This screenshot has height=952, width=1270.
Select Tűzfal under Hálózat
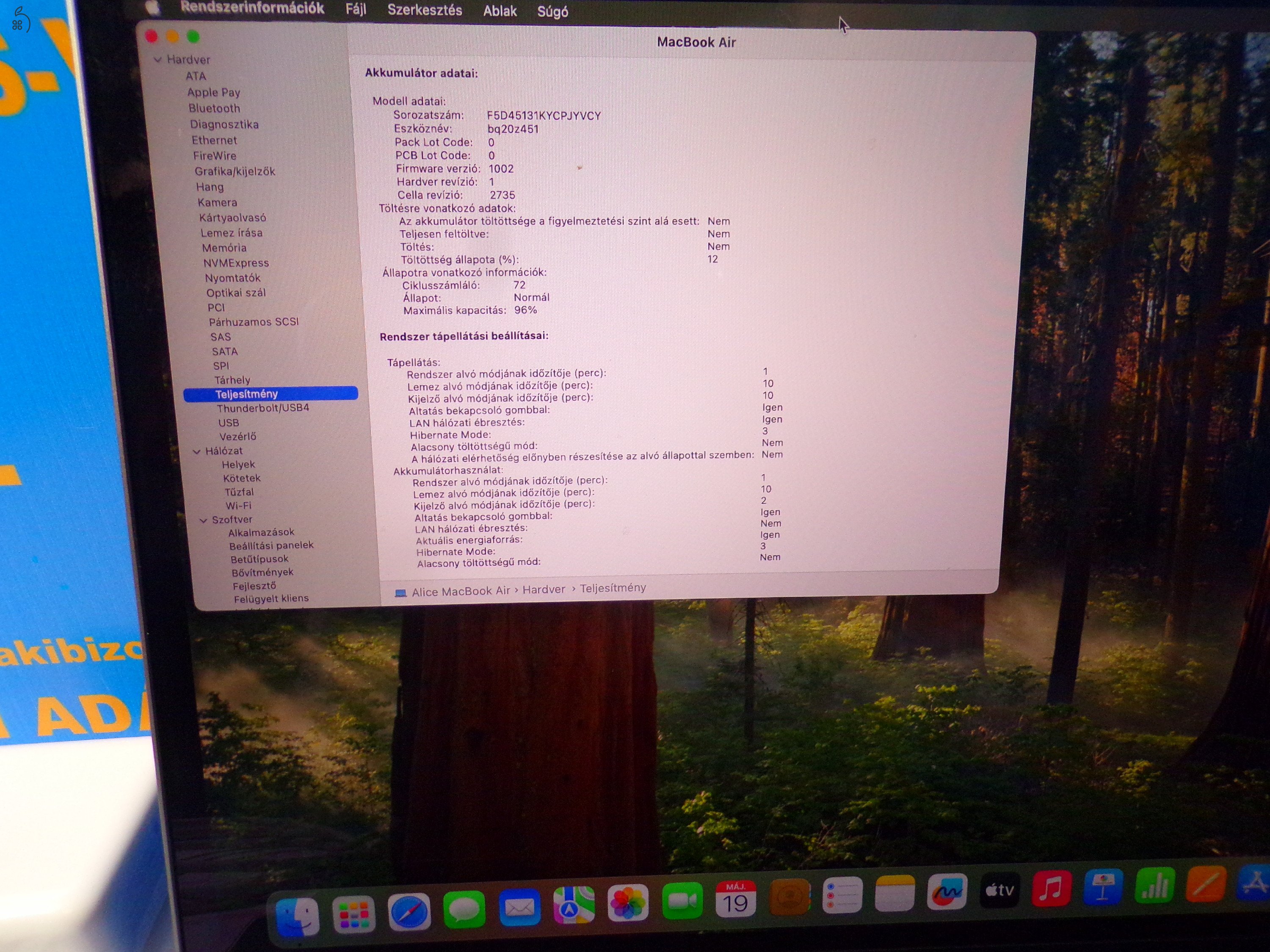click(x=239, y=492)
